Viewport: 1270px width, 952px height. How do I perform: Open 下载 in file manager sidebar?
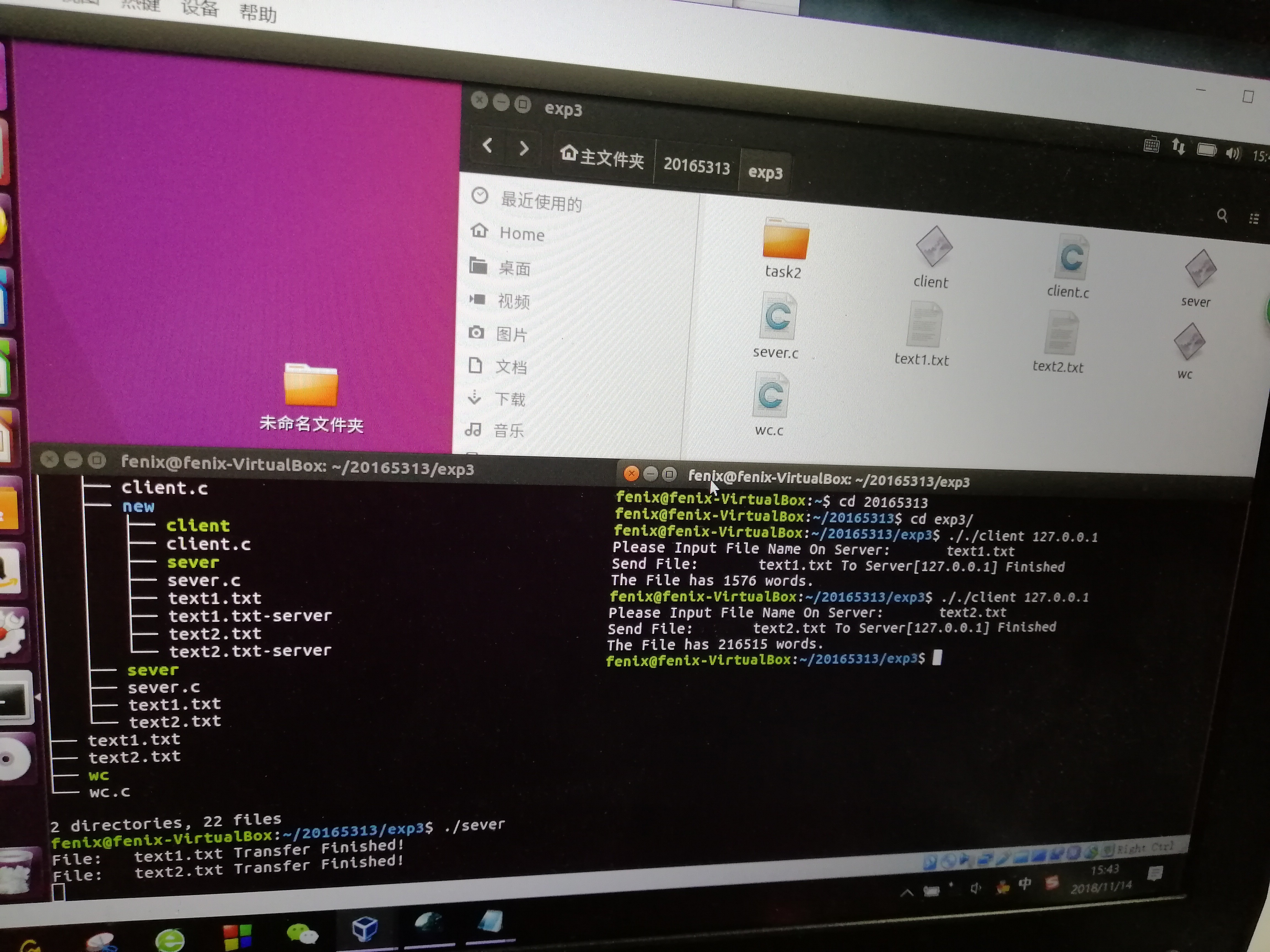497,398
